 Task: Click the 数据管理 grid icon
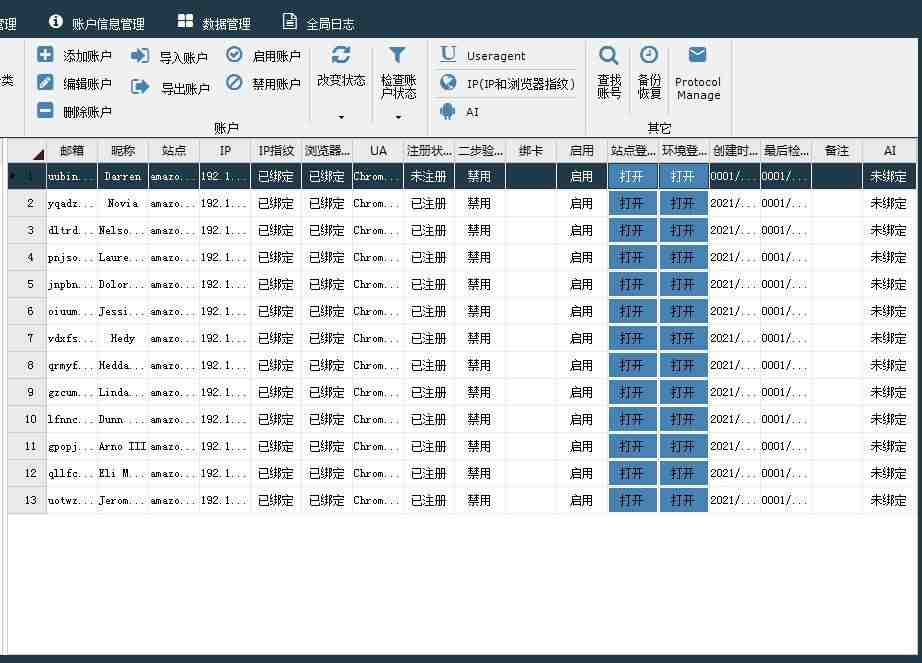click(185, 21)
